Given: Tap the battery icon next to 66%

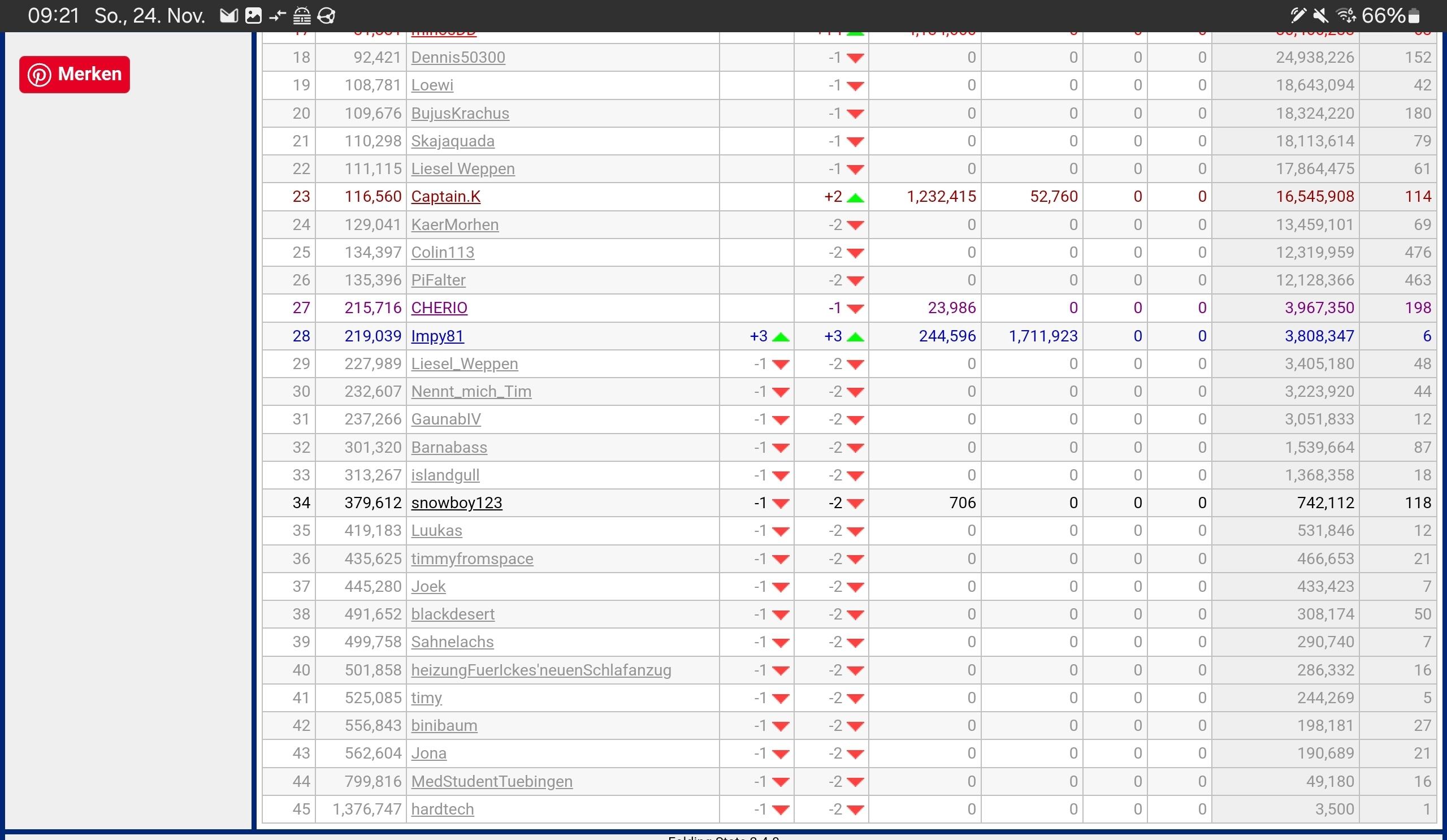Looking at the screenshot, I should 1414,16.
